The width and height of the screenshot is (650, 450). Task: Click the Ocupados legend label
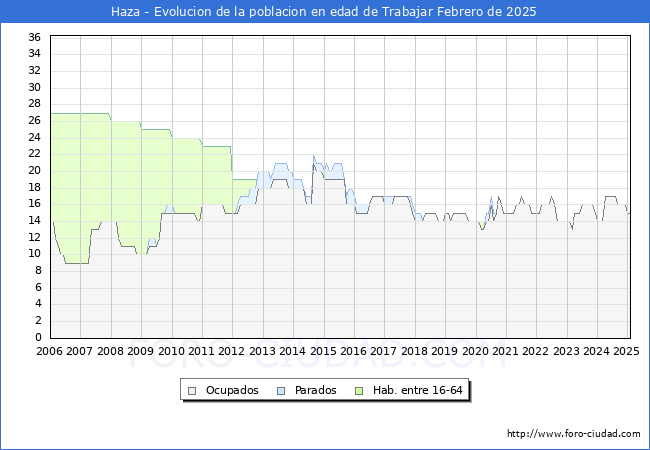pyautogui.click(x=232, y=390)
